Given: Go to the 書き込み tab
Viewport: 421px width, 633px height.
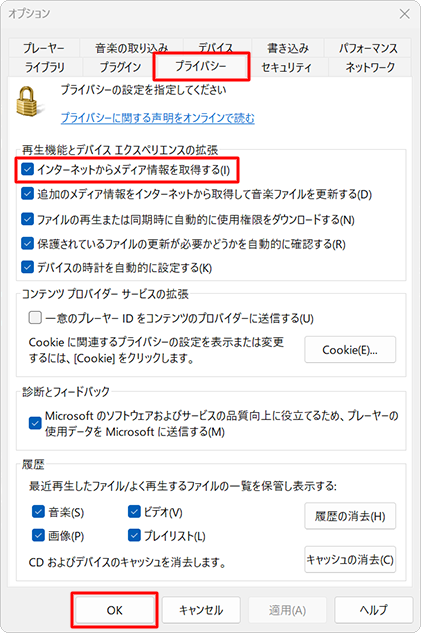Looking at the screenshot, I should click(288, 48).
